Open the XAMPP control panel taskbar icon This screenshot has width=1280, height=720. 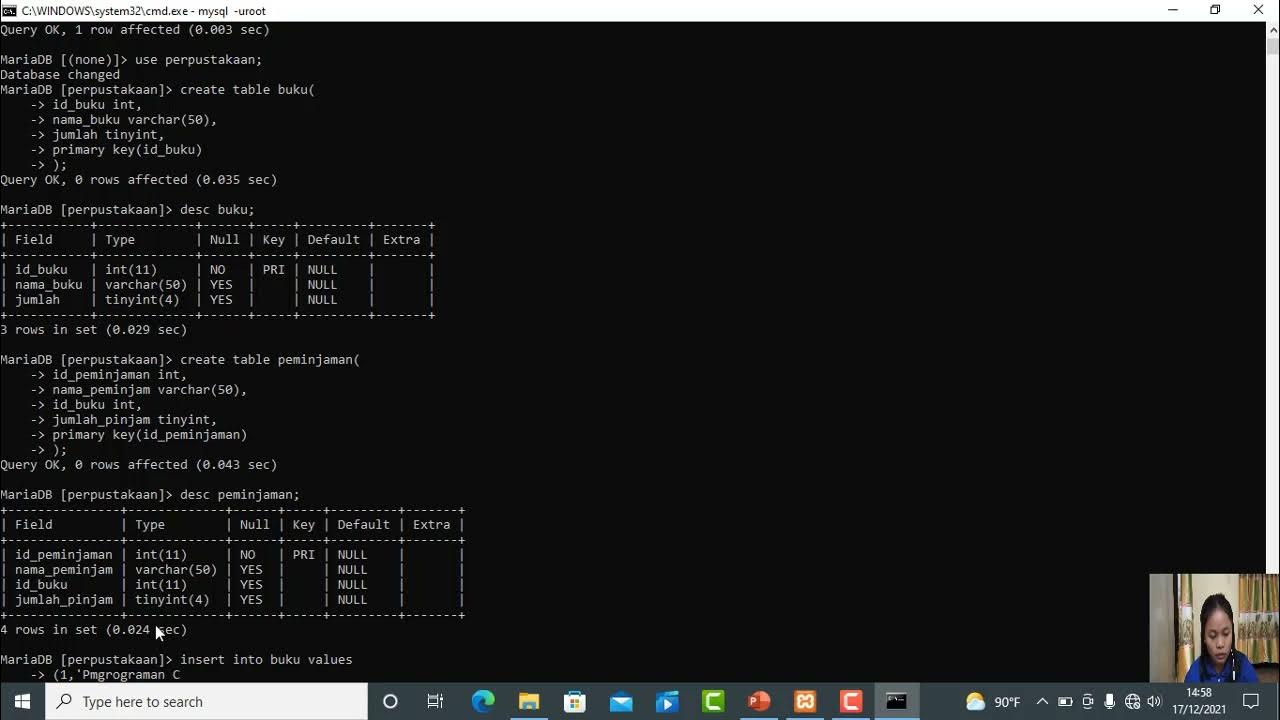[805, 701]
